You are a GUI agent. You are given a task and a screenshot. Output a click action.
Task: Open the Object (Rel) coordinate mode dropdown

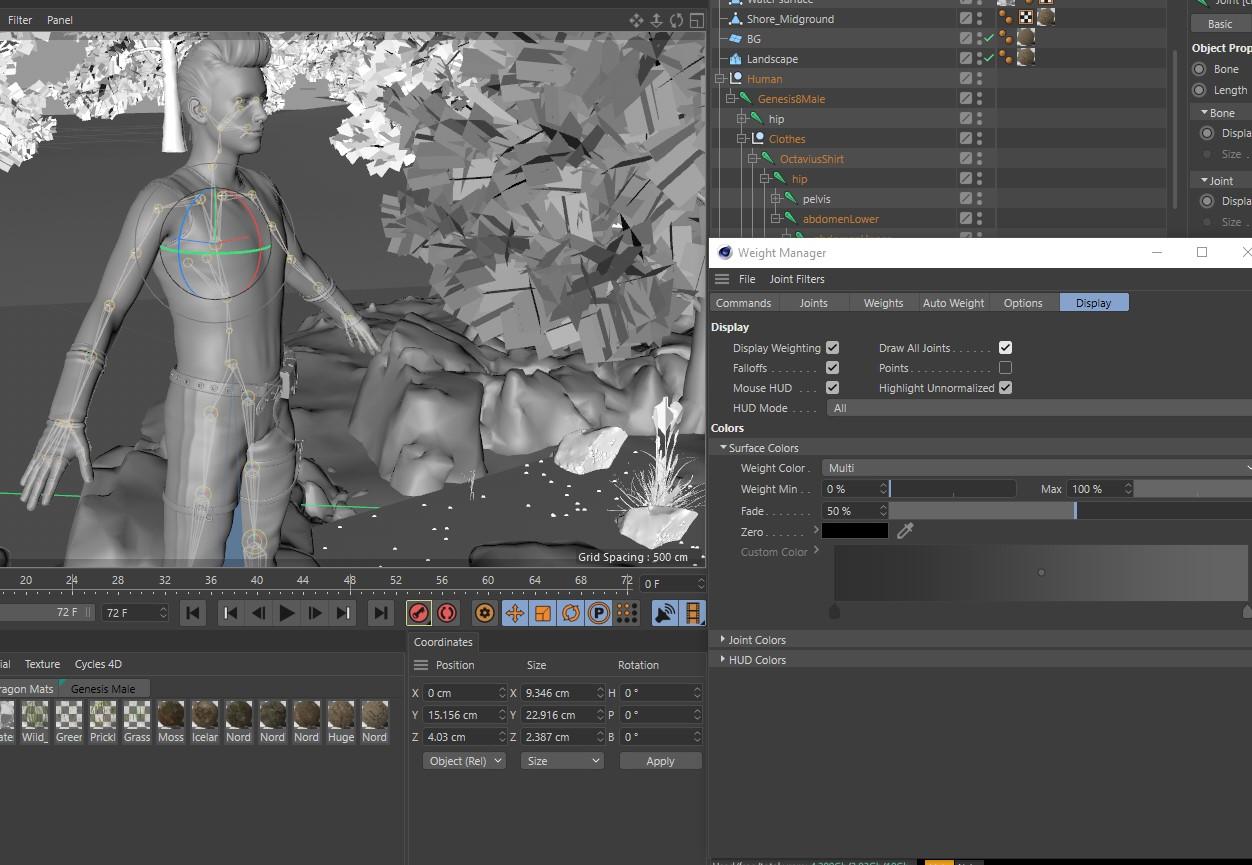(x=464, y=761)
